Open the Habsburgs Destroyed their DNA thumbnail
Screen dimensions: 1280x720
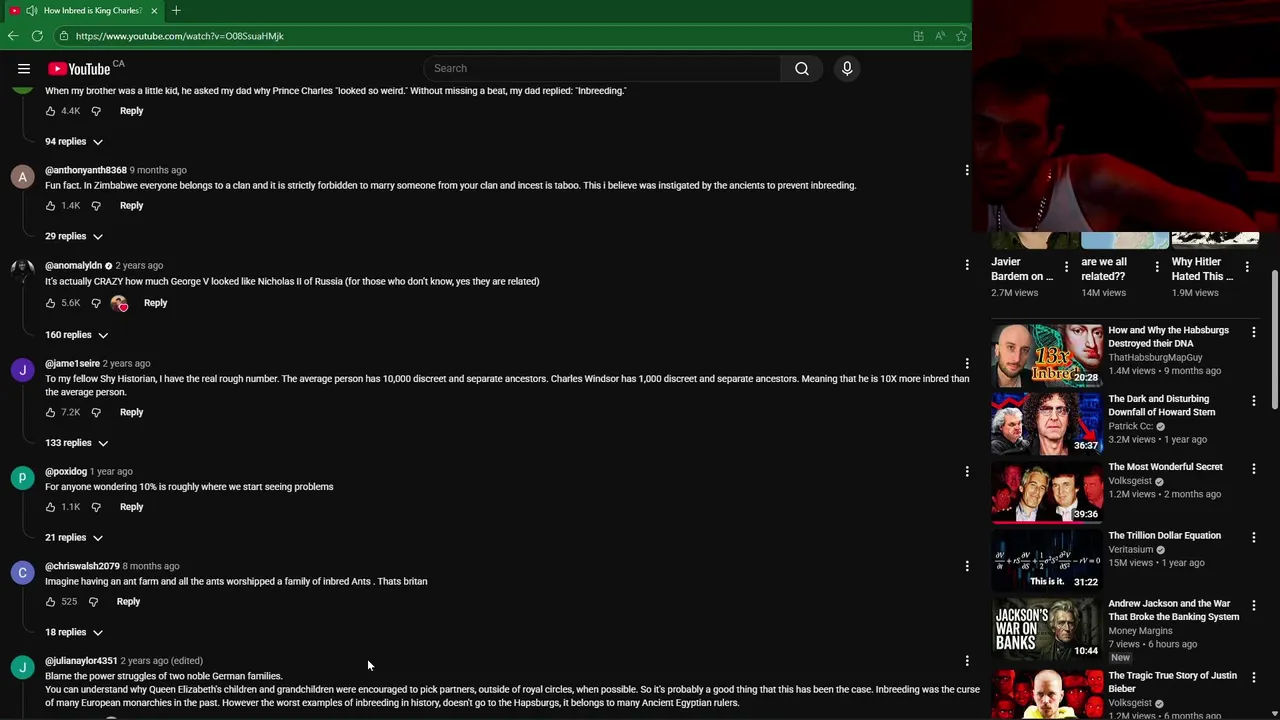1046,355
